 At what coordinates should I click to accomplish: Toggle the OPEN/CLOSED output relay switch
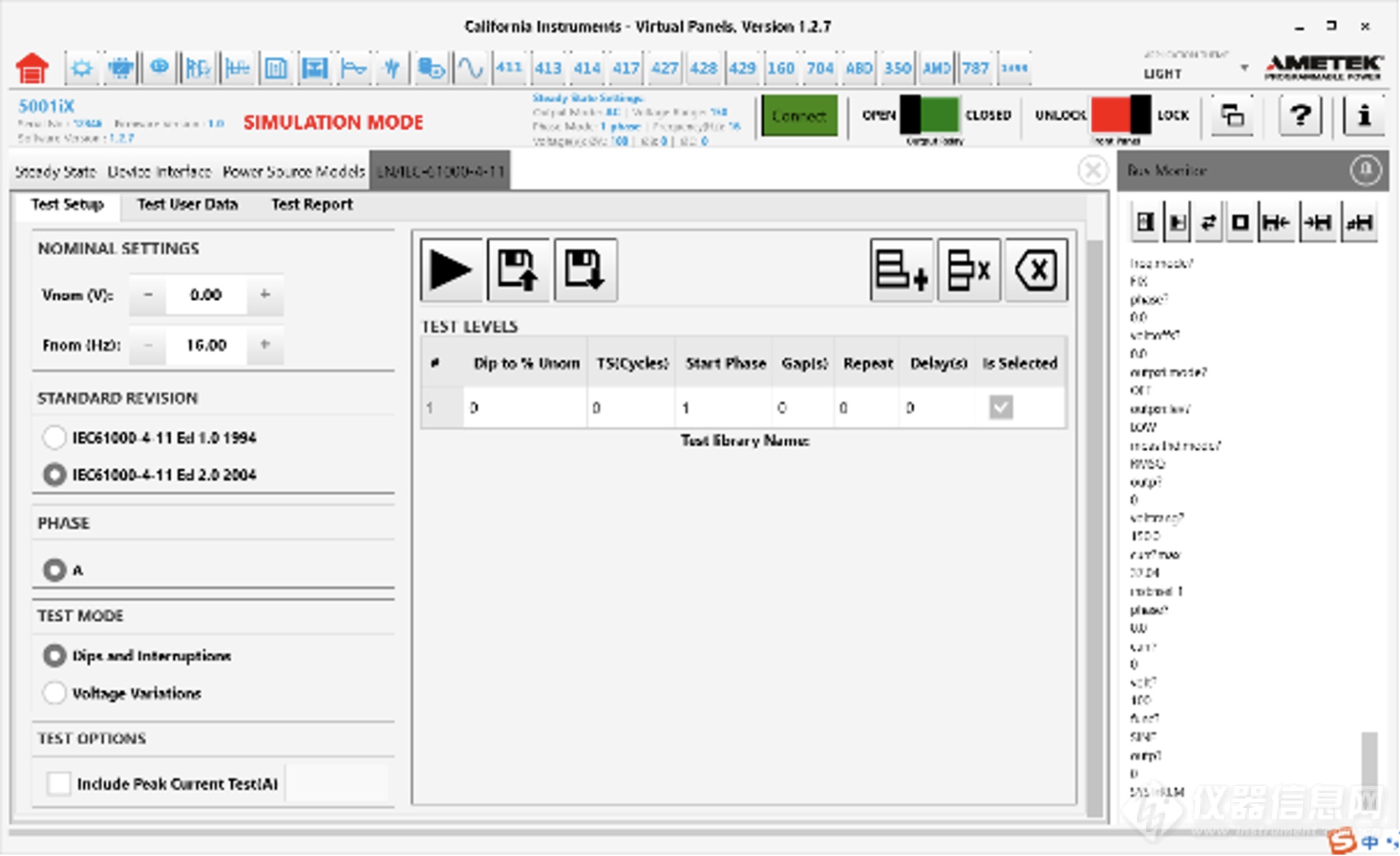point(930,115)
